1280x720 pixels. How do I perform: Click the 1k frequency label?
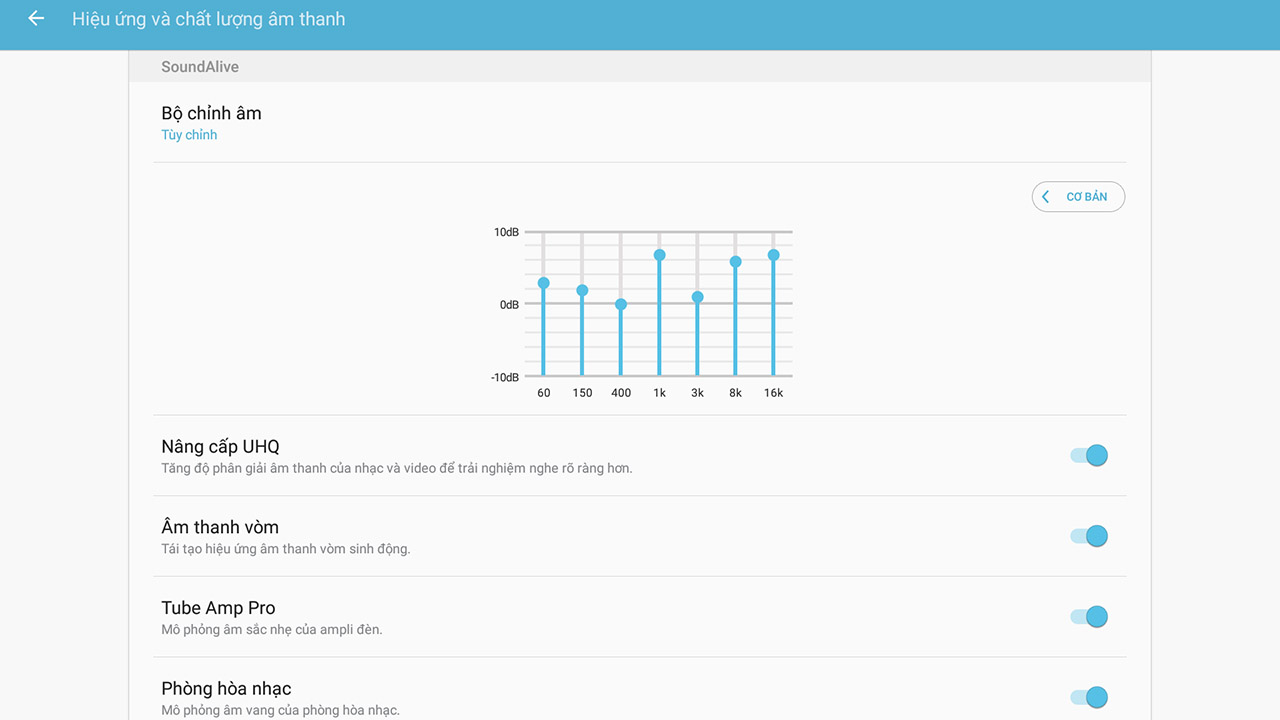[659, 393]
